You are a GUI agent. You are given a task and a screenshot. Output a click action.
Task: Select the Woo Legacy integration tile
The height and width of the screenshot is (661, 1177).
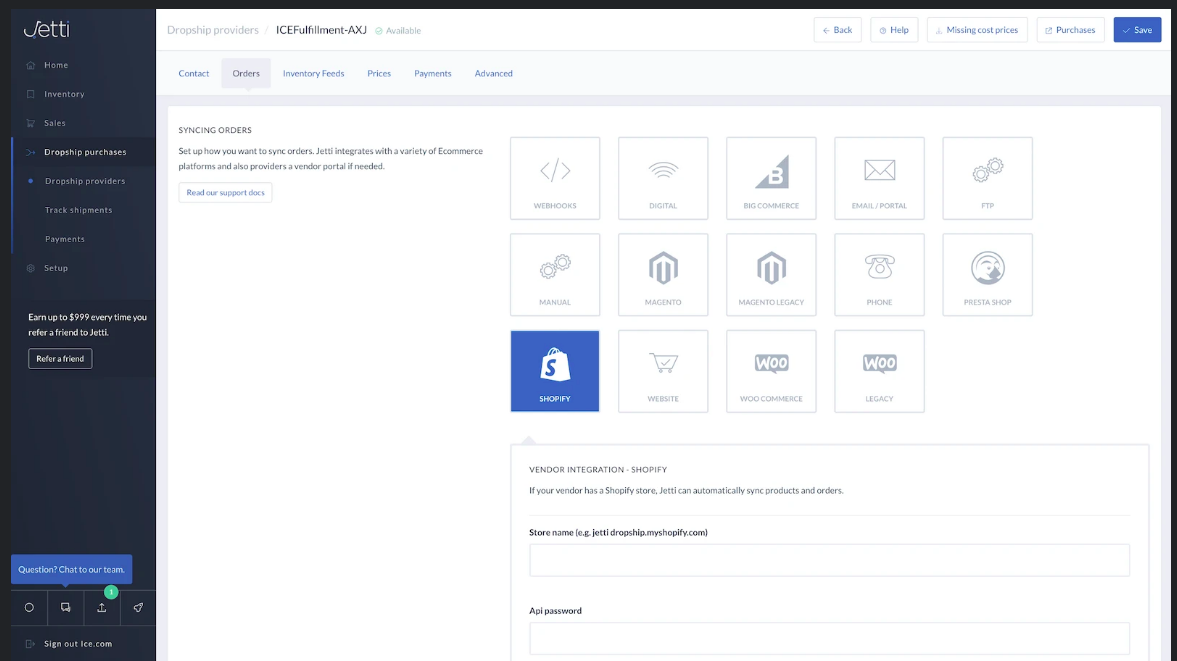pos(879,371)
